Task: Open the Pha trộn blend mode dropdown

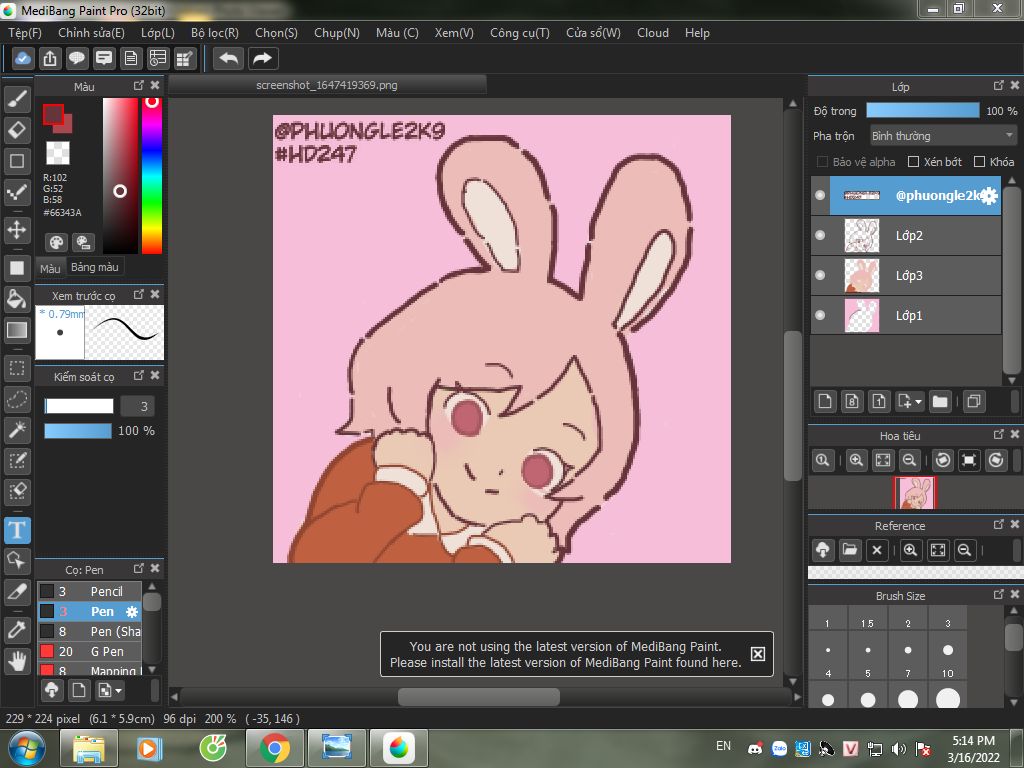Action: click(x=943, y=136)
